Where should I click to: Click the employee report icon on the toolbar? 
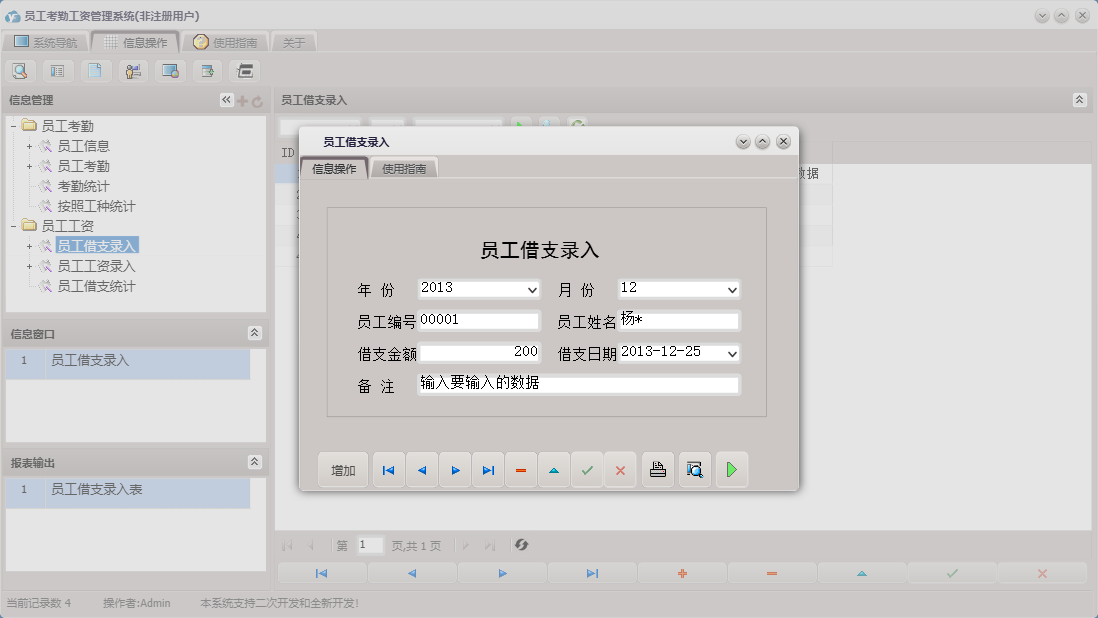tap(133, 70)
